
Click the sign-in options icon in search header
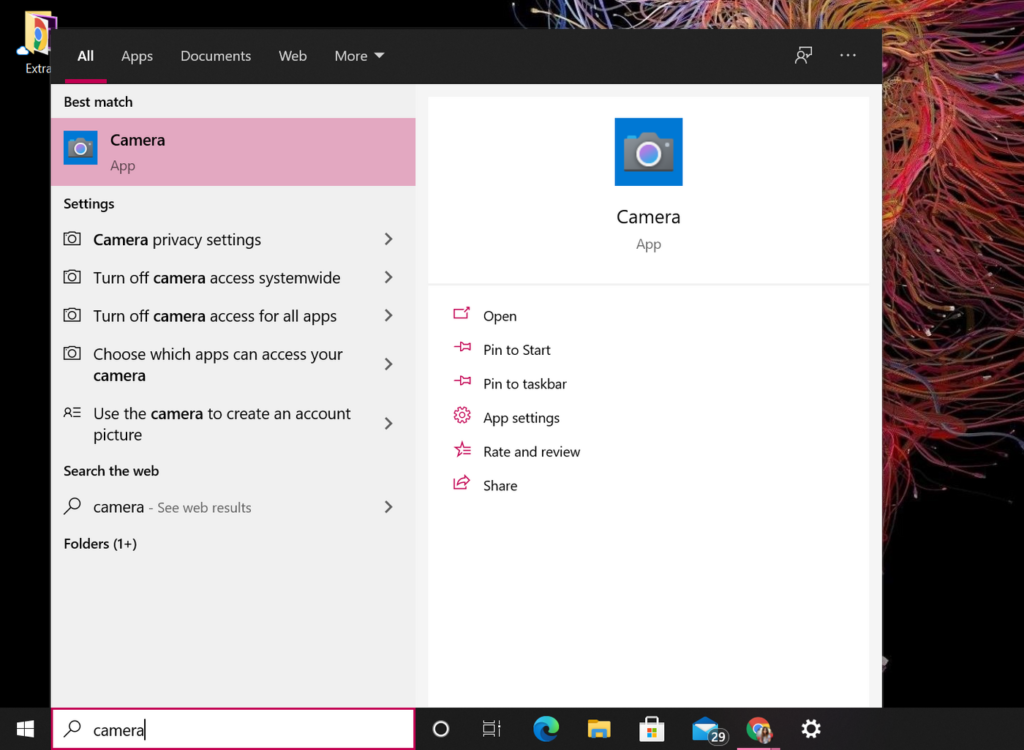[x=802, y=55]
